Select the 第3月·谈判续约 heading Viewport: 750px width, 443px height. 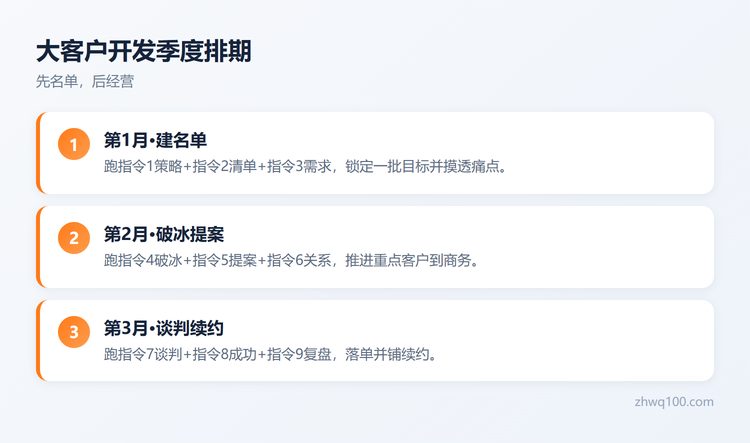(x=164, y=328)
